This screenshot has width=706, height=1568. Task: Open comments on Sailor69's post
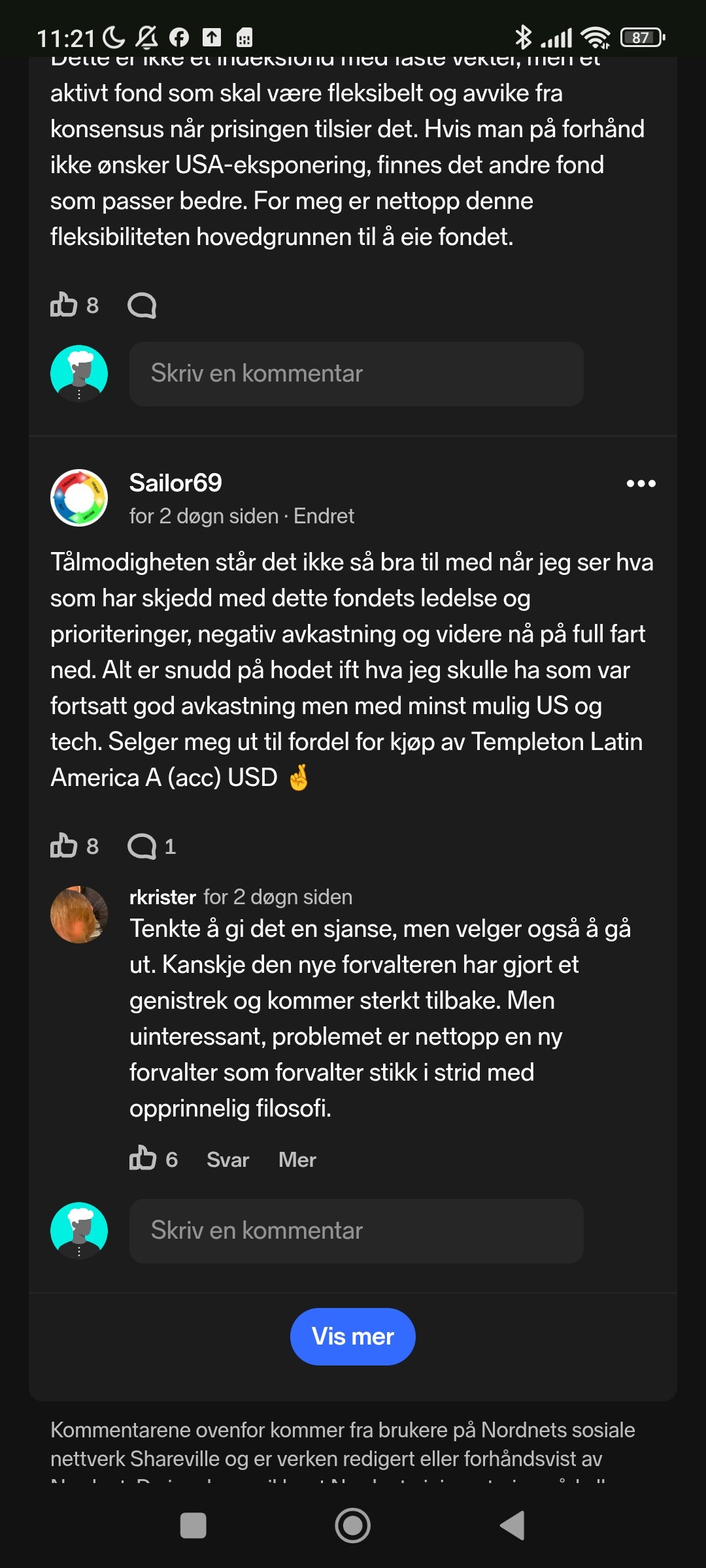tap(143, 846)
